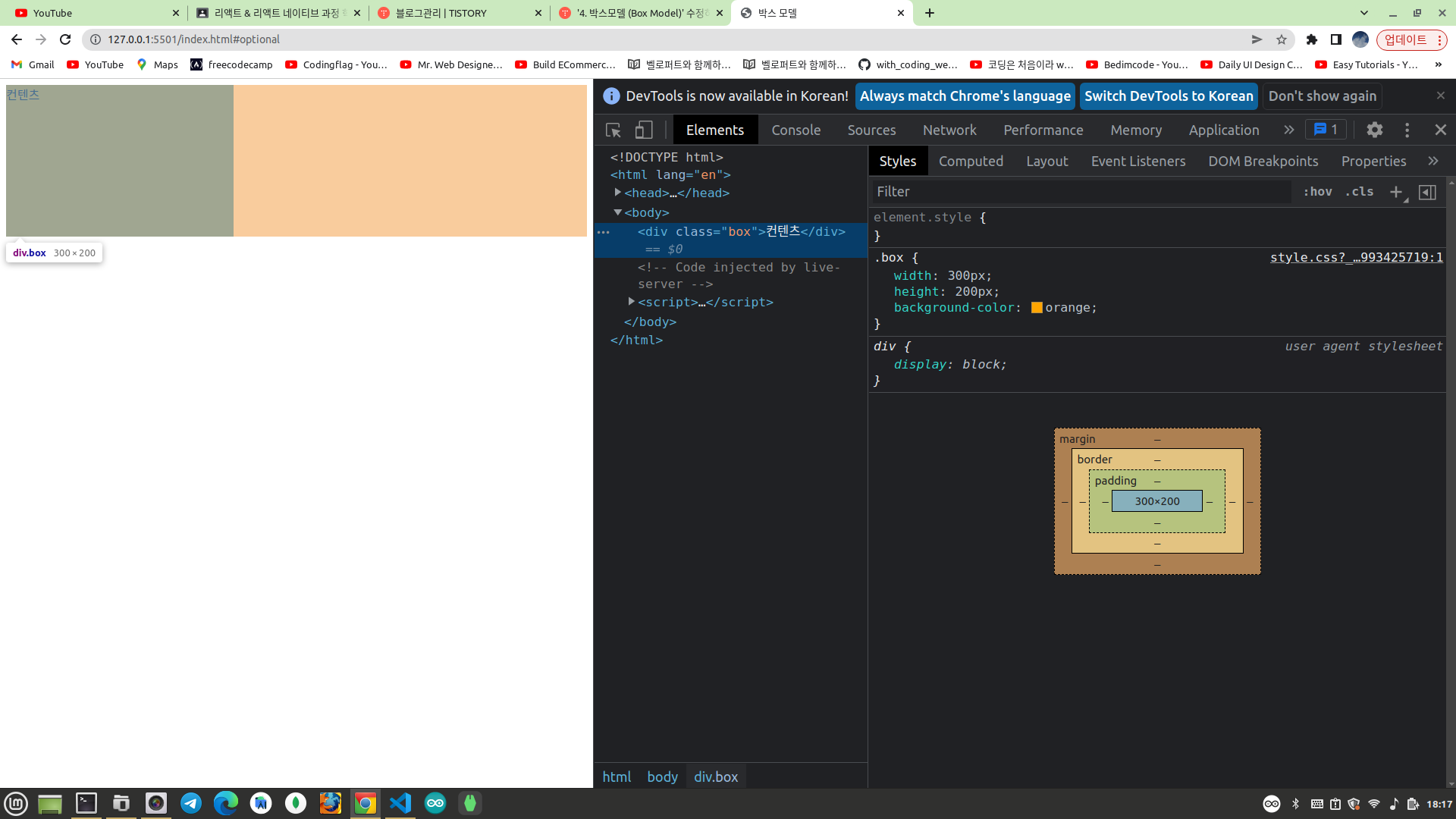Viewport: 1456px width, 819px height.
Task: Click Switch DevTools to Korean button
Action: tap(1168, 96)
